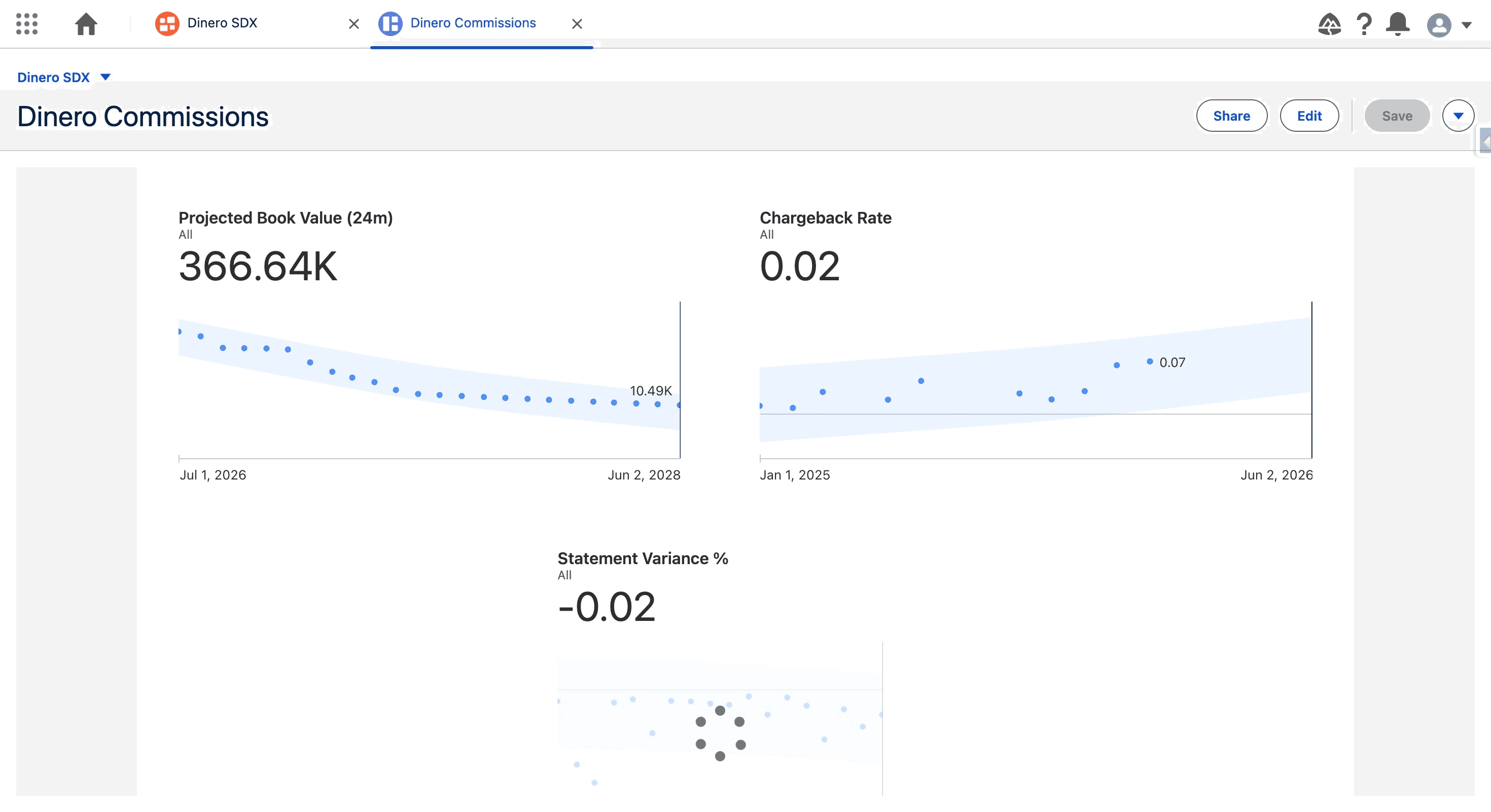Open the more actions dropdown beside Save

1458,116
